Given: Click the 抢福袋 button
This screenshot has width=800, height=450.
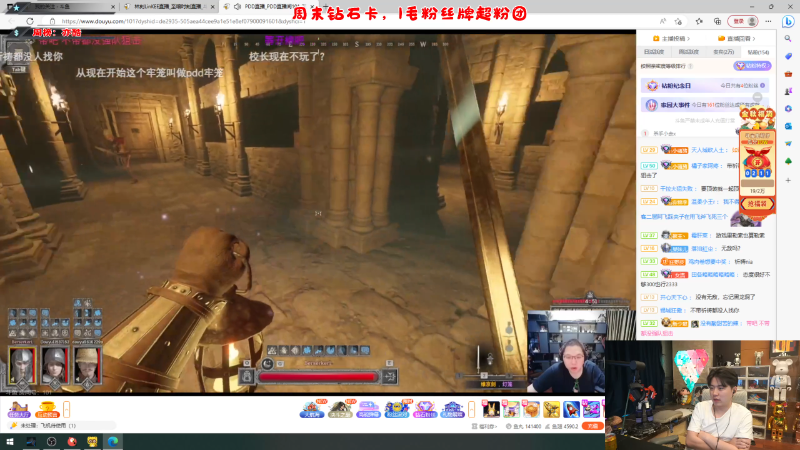Looking at the screenshot, I should pos(757,204).
